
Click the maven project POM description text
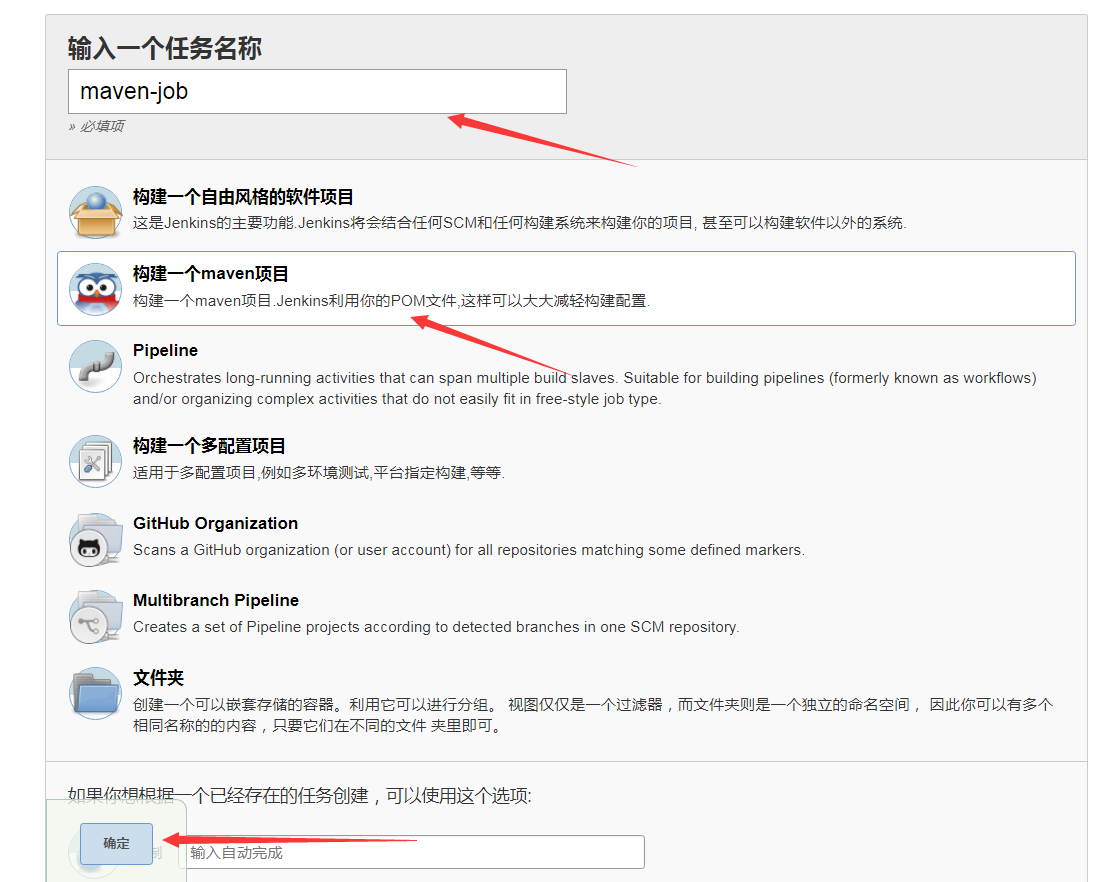(391, 301)
